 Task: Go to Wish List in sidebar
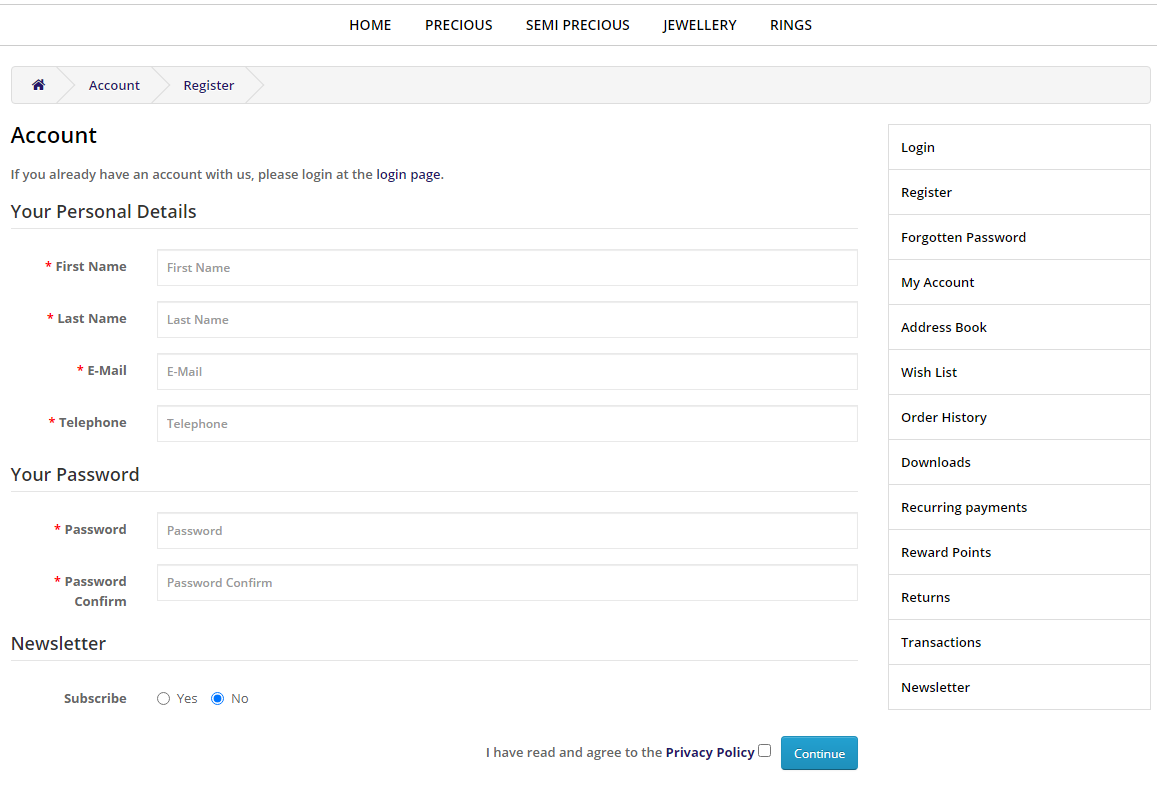(929, 372)
